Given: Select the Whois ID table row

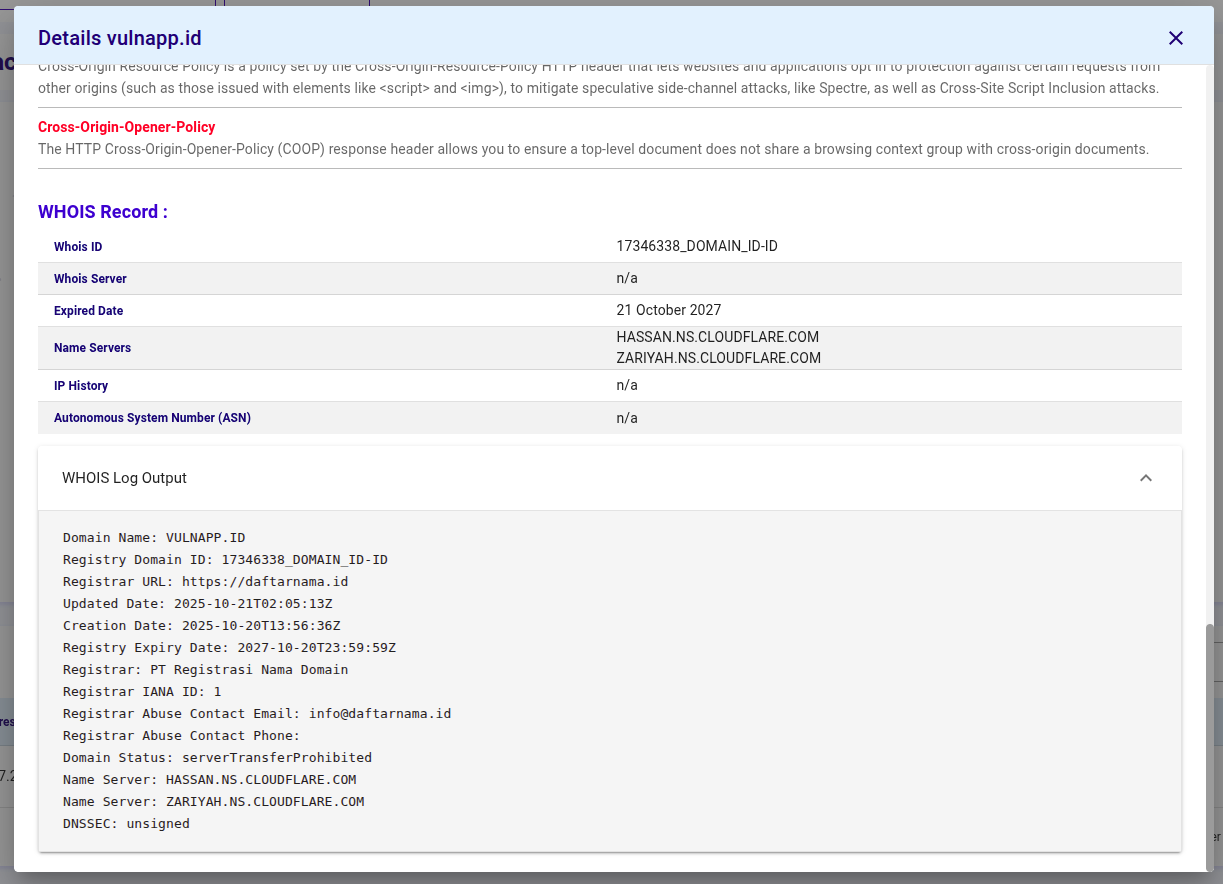Looking at the screenshot, I should [x=610, y=246].
